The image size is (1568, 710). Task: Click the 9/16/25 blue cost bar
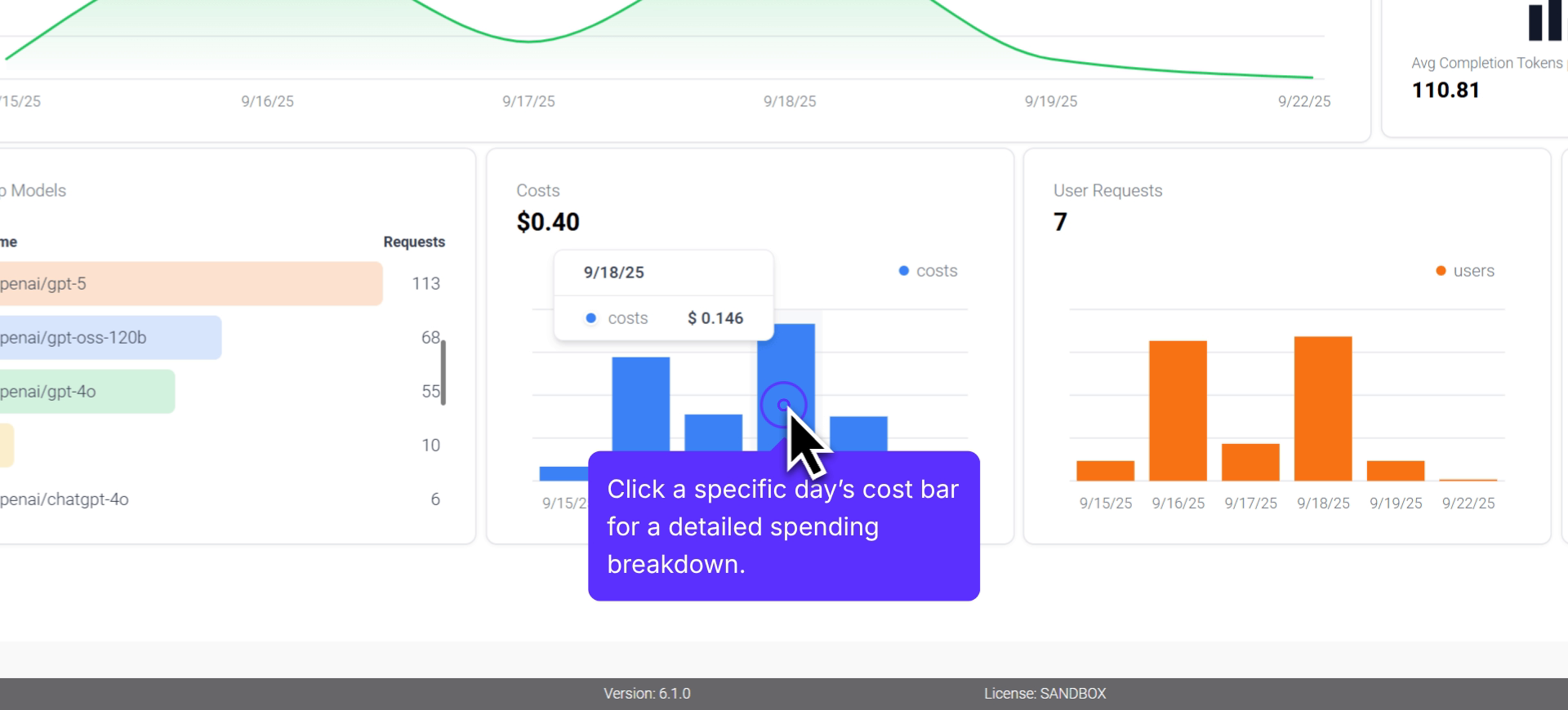point(641,404)
